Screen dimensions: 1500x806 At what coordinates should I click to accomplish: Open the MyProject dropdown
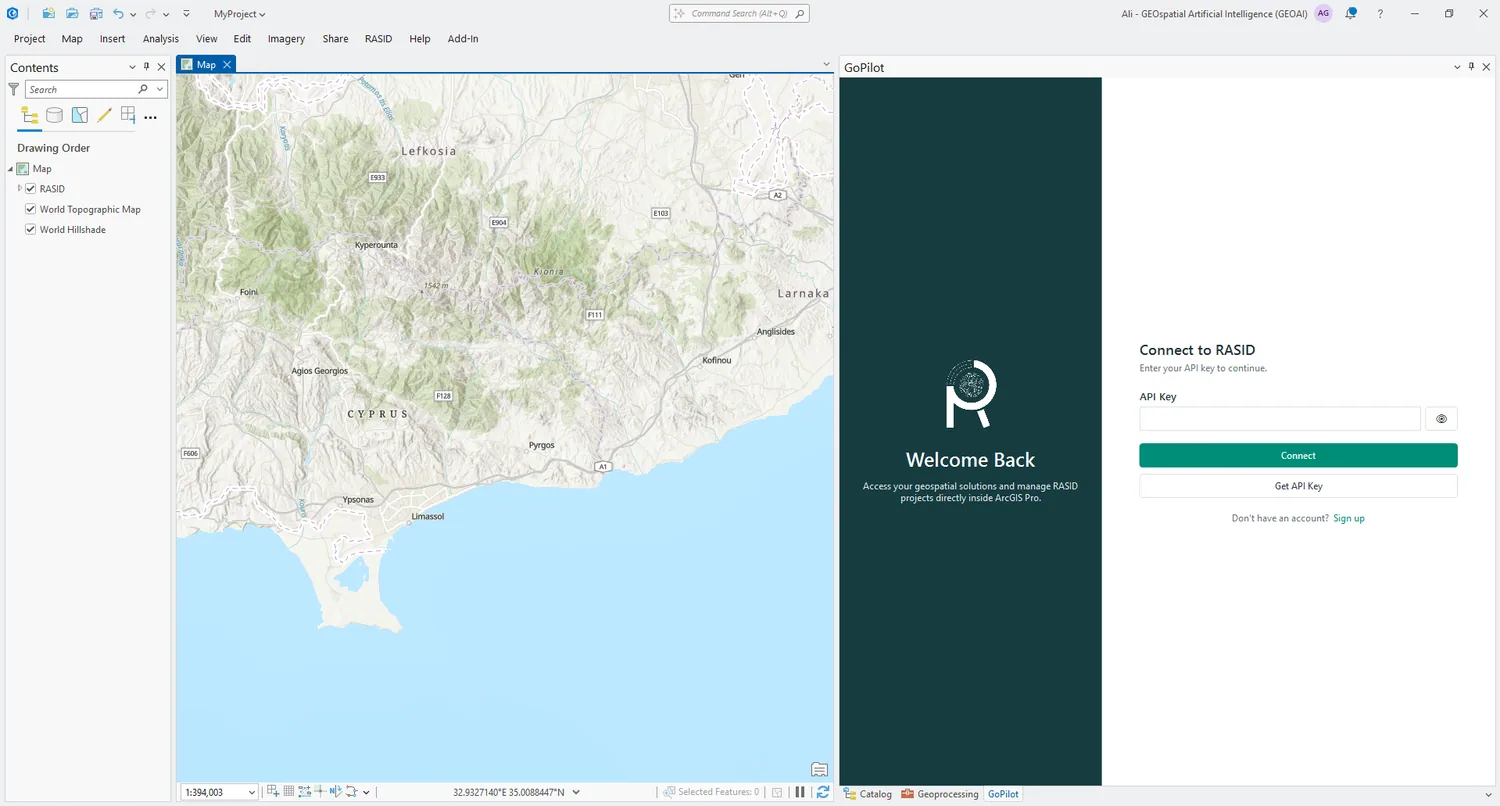240,14
